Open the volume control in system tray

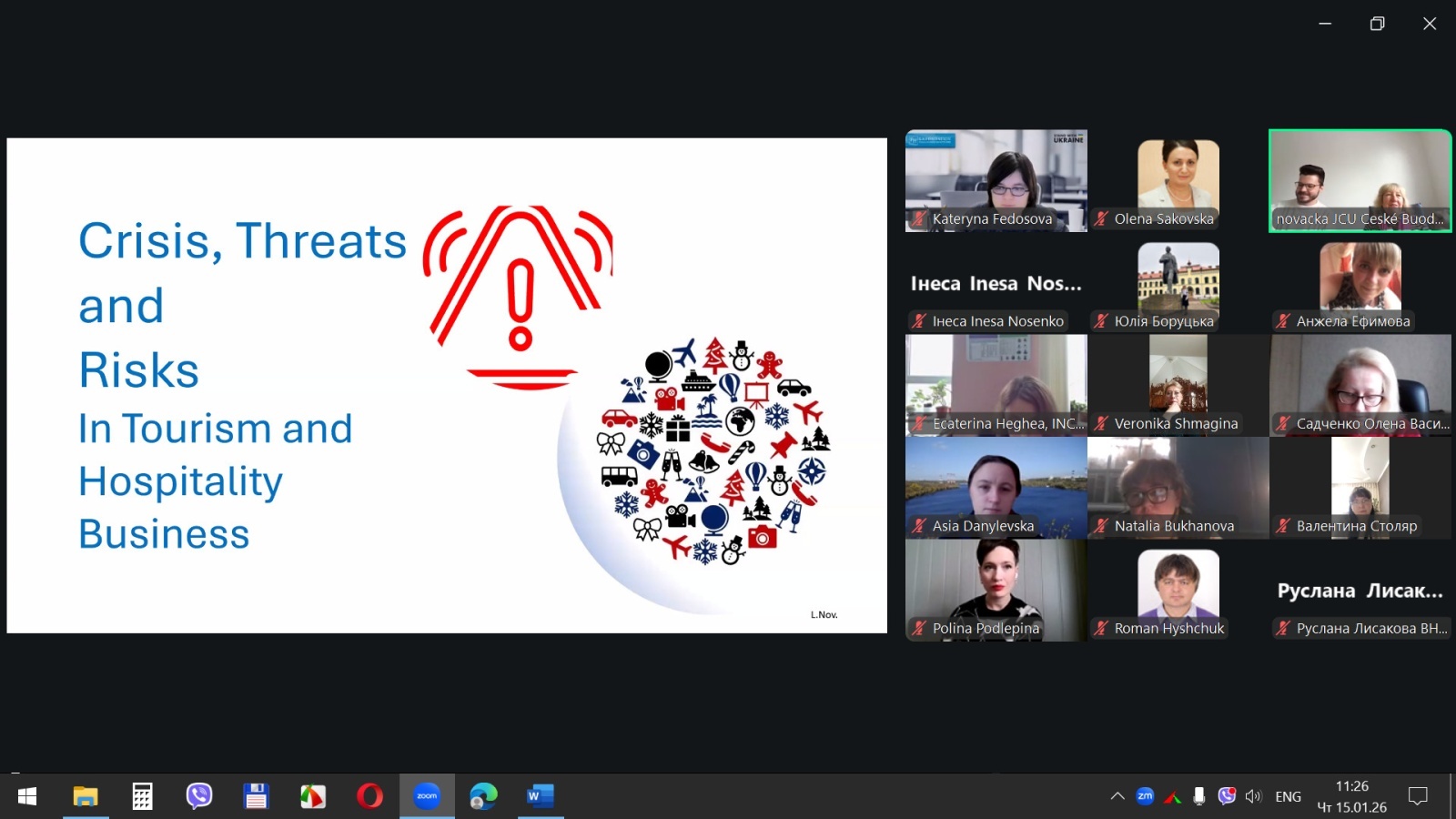[x=1254, y=796]
